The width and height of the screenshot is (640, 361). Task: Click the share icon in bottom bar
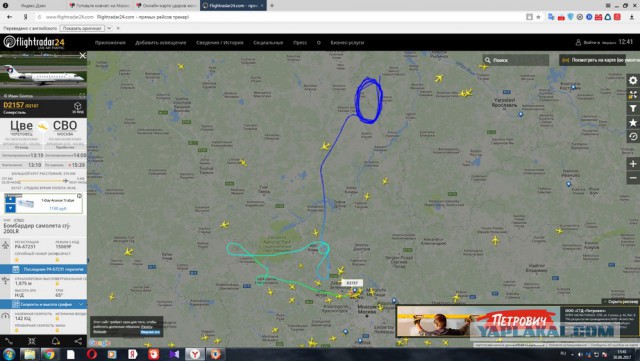pos(78,341)
